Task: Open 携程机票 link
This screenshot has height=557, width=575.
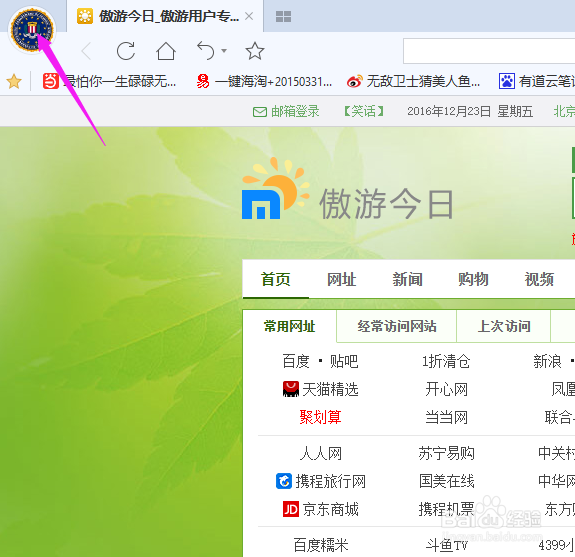Action: point(446,509)
